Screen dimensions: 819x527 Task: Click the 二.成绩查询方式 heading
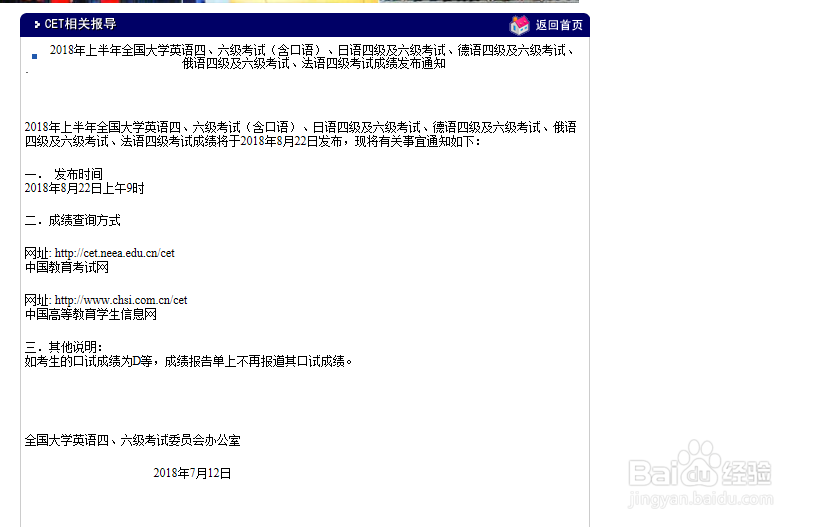coord(73,220)
